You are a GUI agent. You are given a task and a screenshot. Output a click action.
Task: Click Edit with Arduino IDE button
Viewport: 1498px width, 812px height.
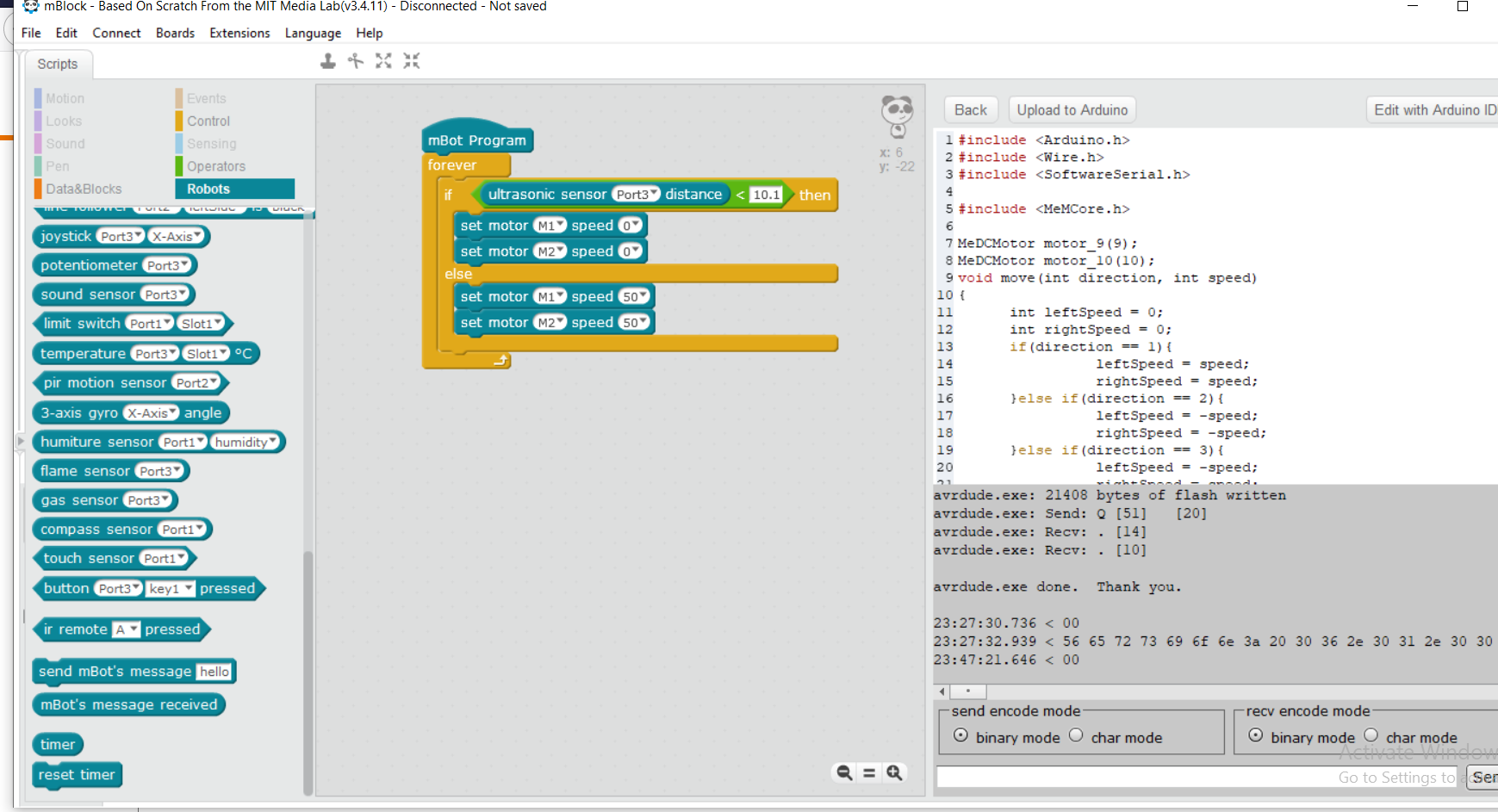pyautogui.click(x=1433, y=109)
